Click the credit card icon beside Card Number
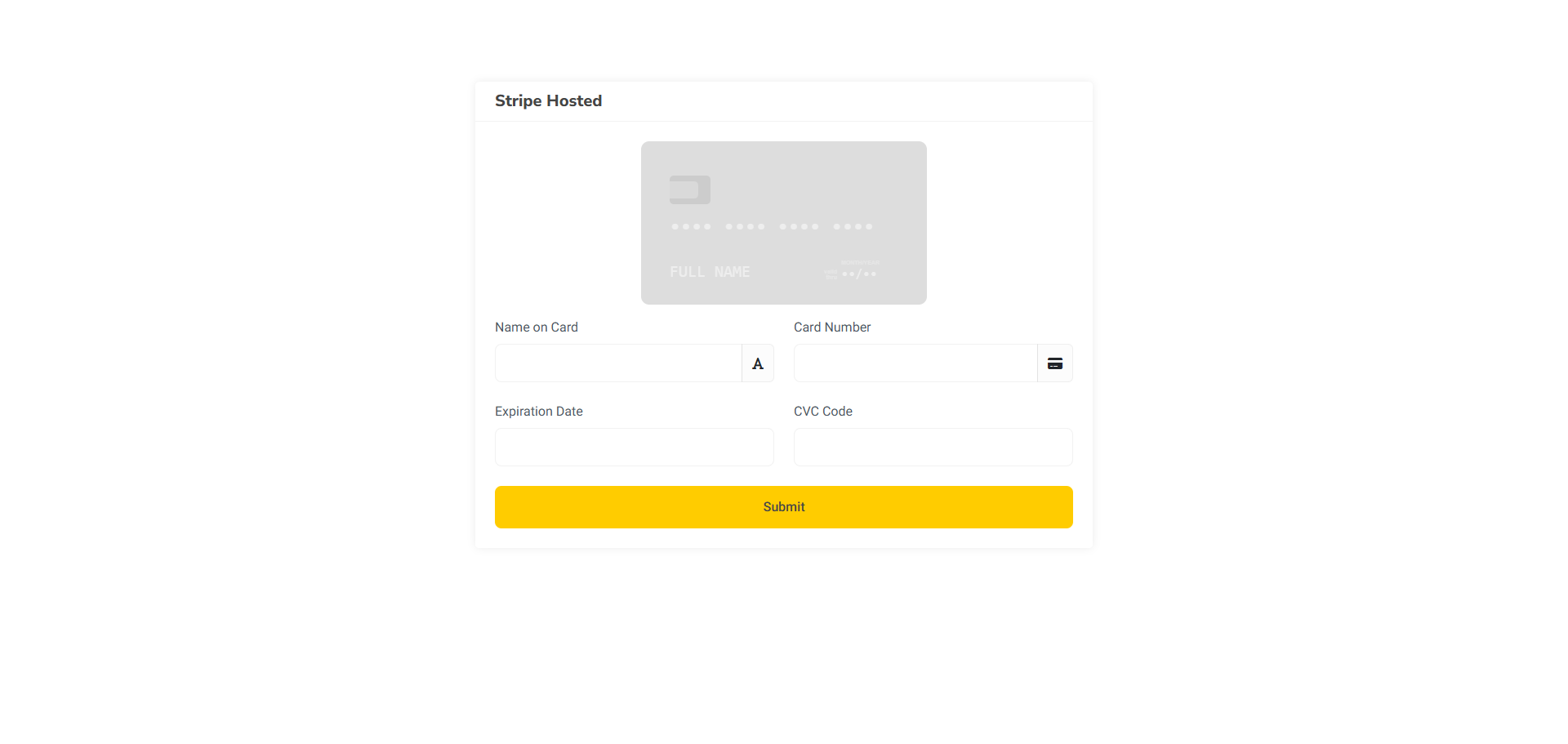 tap(1055, 363)
